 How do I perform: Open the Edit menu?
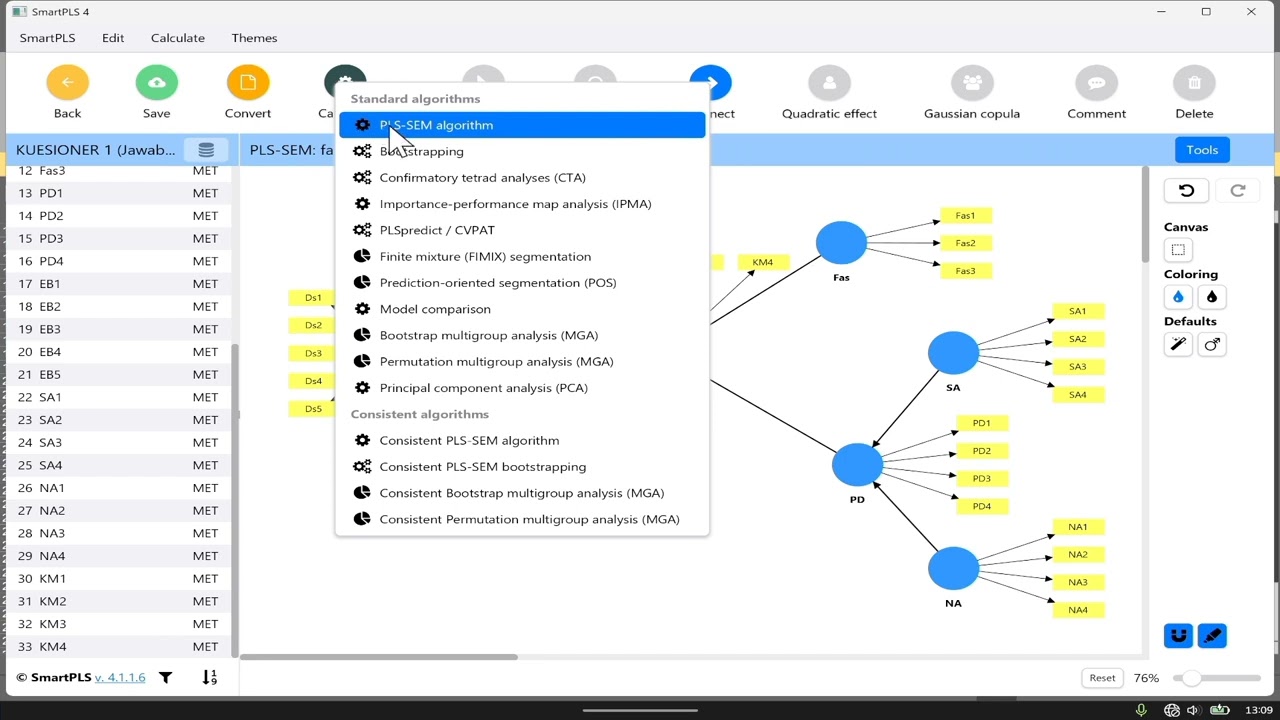click(113, 38)
